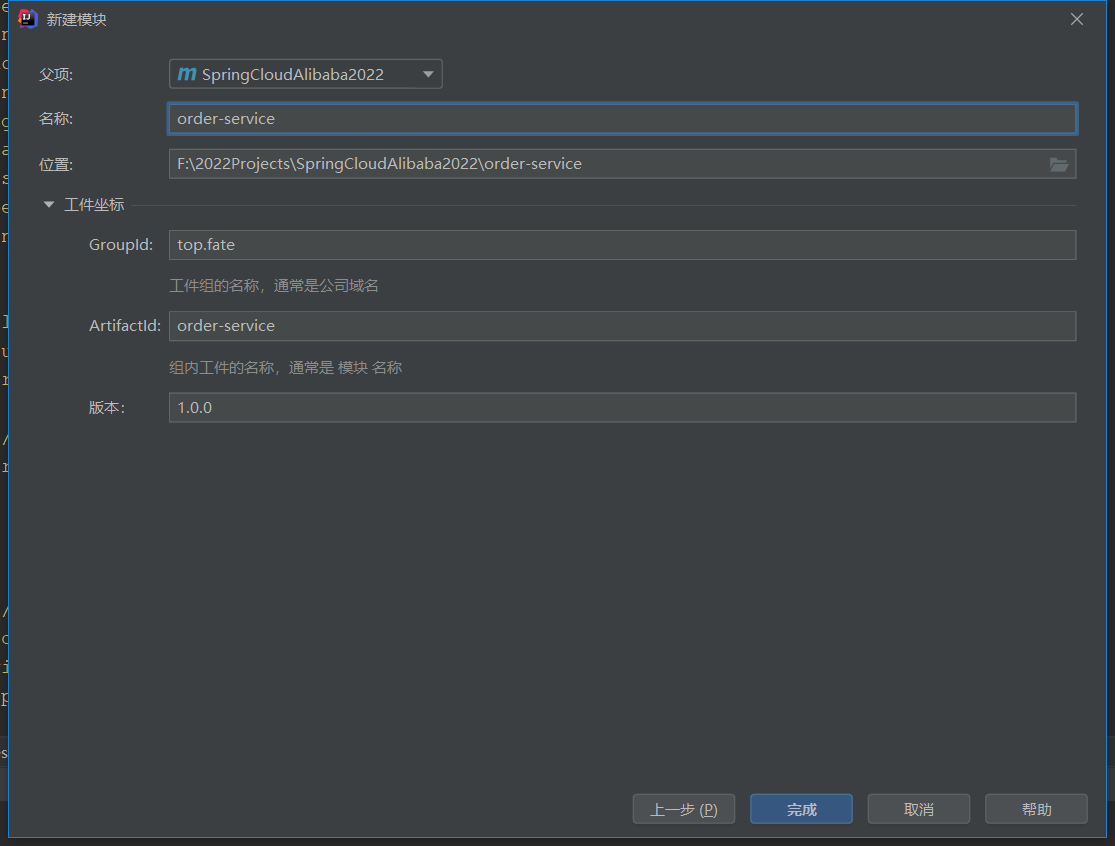Click the 完成 finish button
This screenshot has height=846, width=1115.
coord(801,809)
